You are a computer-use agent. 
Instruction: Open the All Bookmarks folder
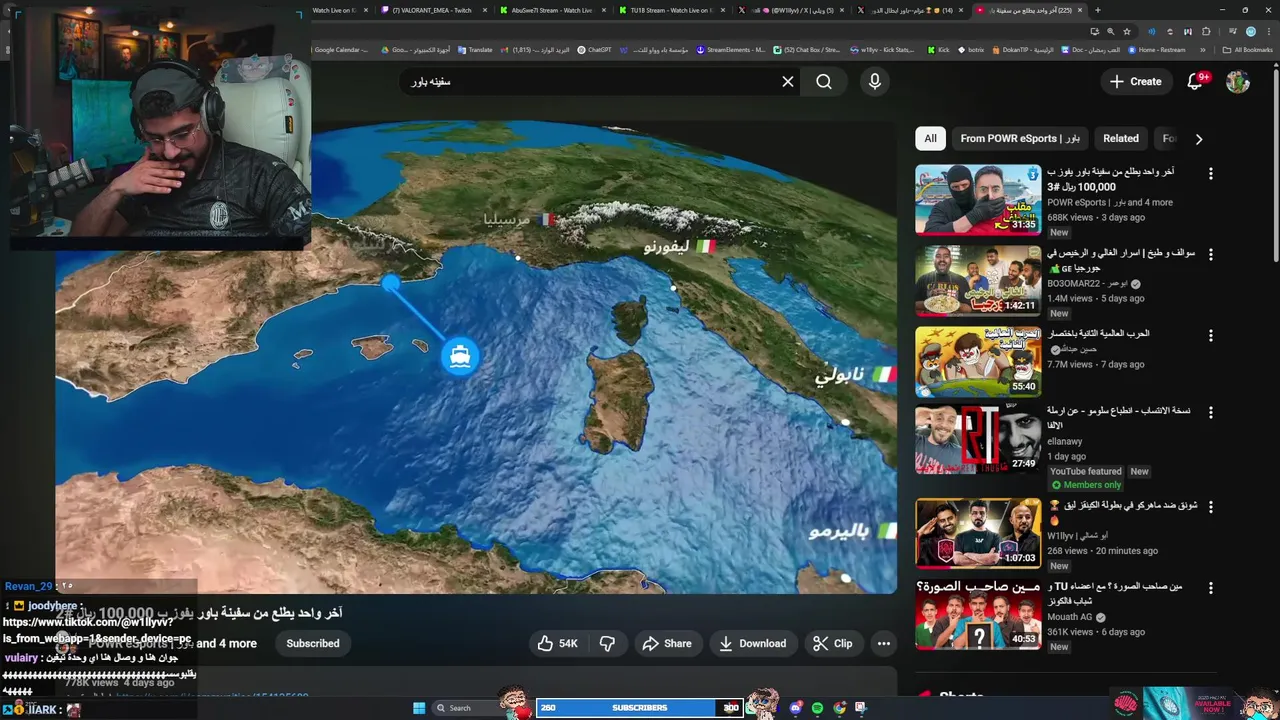pyautogui.click(x=1247, y=50)
